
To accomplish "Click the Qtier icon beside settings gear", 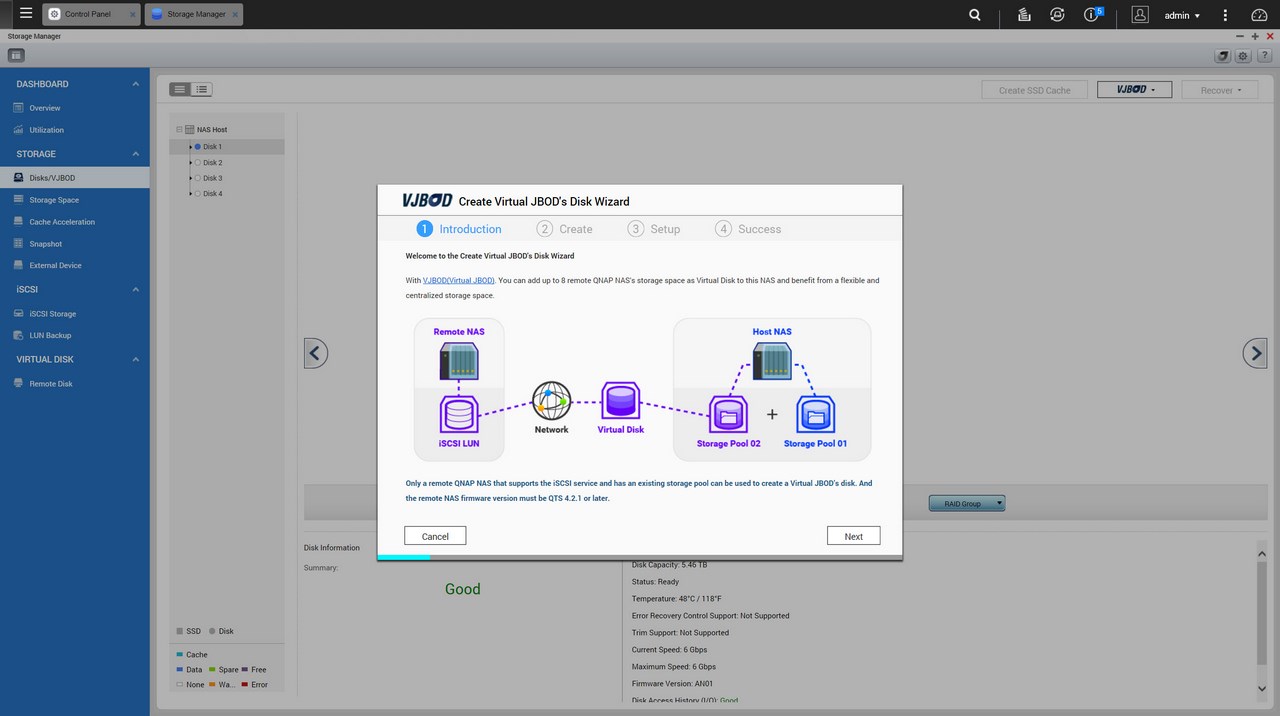I will click(1222, 56).
